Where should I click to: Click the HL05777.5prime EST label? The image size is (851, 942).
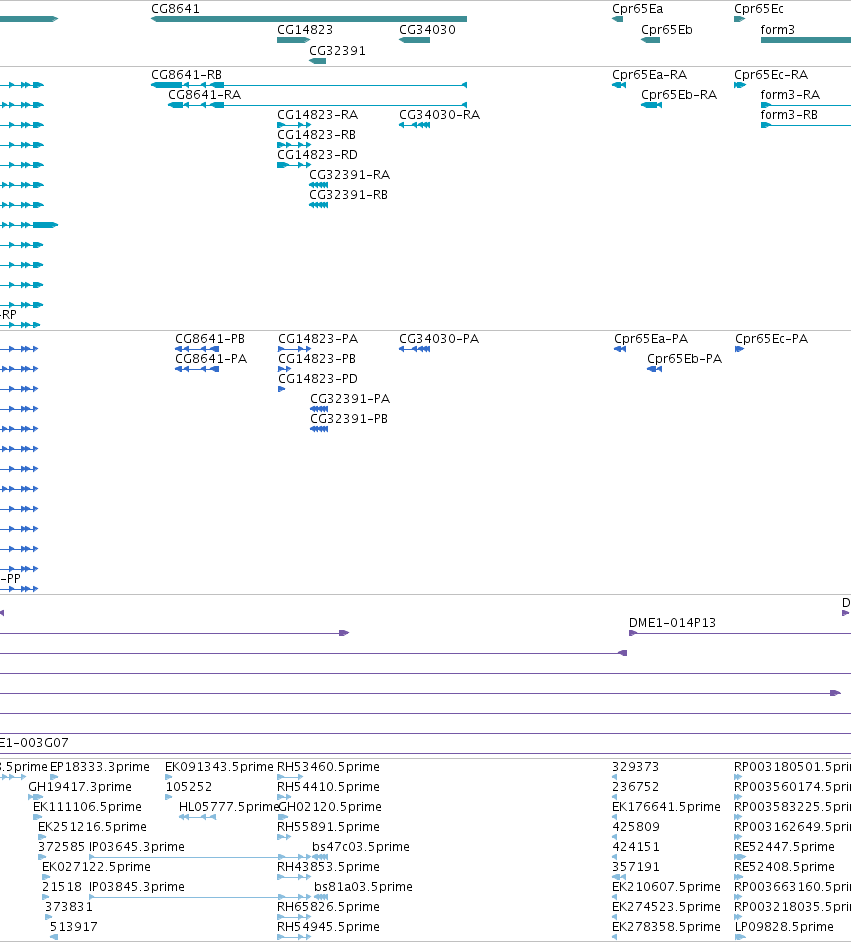click(229, 807)
